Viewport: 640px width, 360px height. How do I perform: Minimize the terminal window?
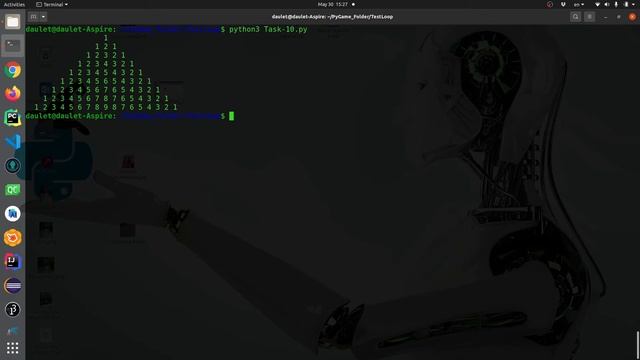click(x=606, y=17)
